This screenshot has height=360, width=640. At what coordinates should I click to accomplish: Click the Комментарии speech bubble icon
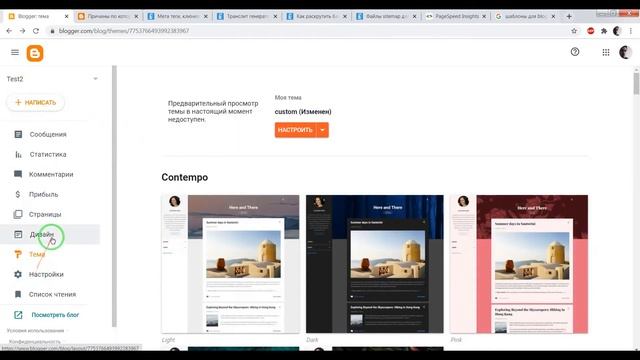pyautogui.click(x=18, y=174)
